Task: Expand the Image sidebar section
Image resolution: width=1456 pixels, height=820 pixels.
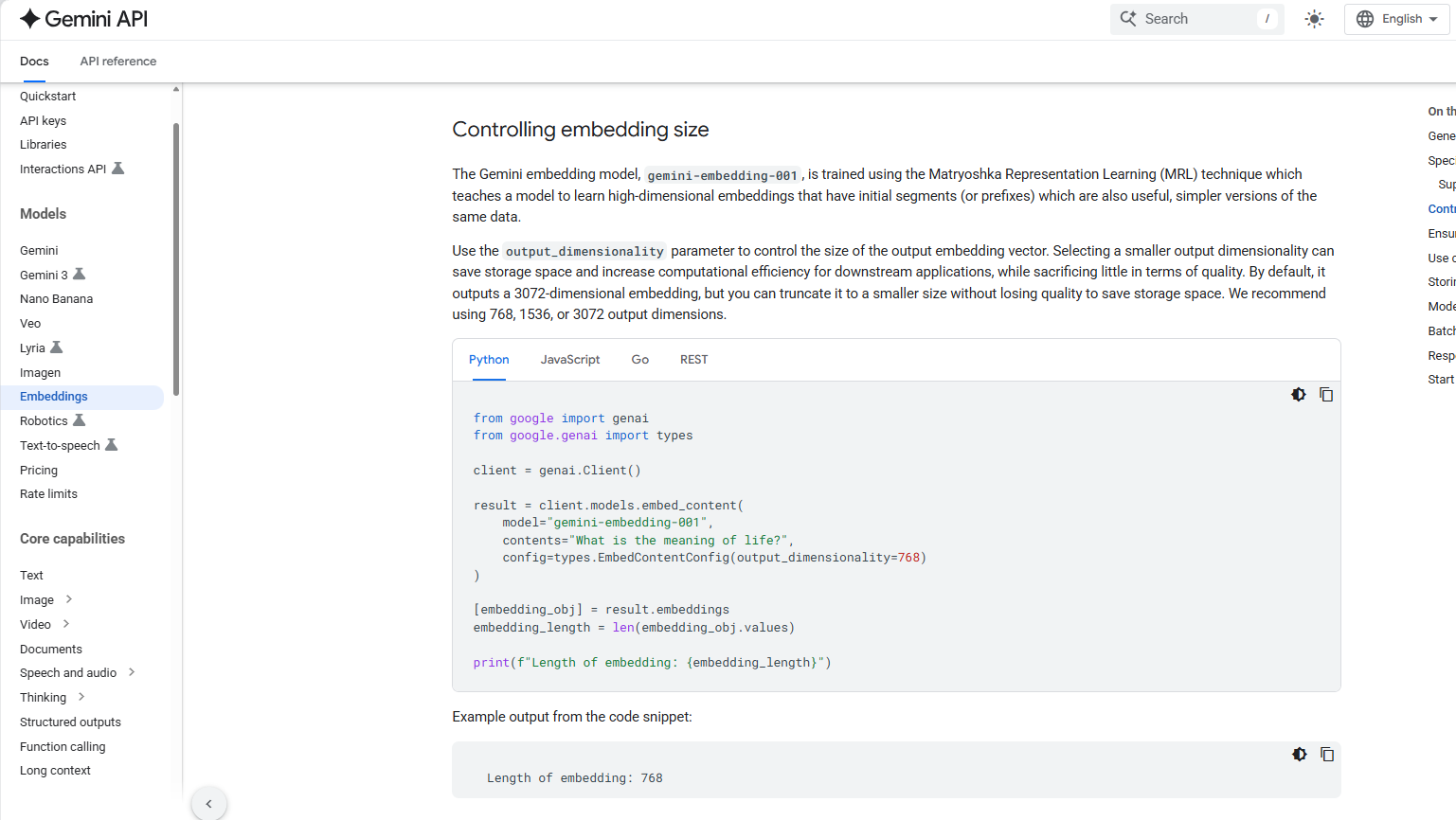Action: [x=69, y=599]
